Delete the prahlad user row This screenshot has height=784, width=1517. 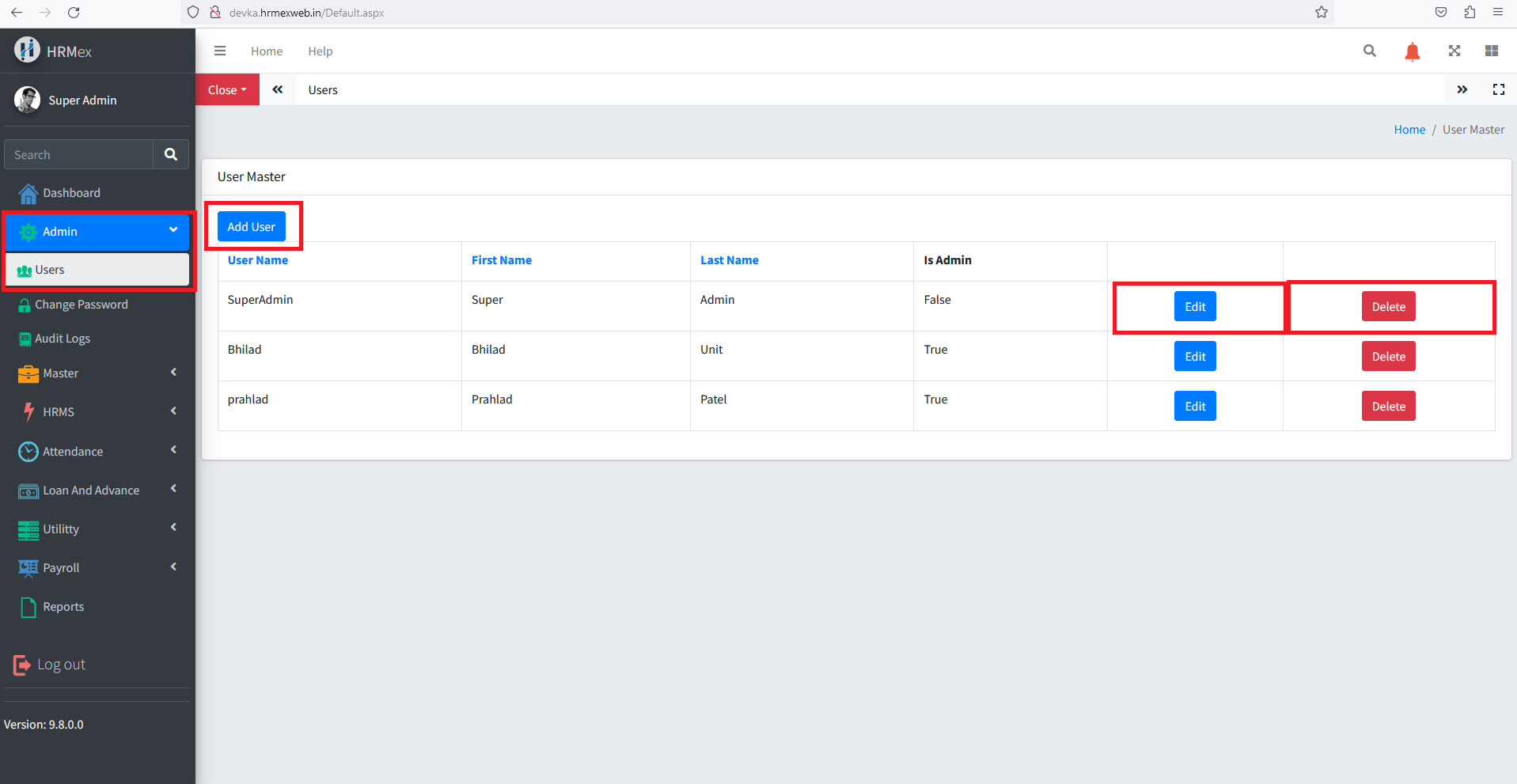[x=1388, y=407]
